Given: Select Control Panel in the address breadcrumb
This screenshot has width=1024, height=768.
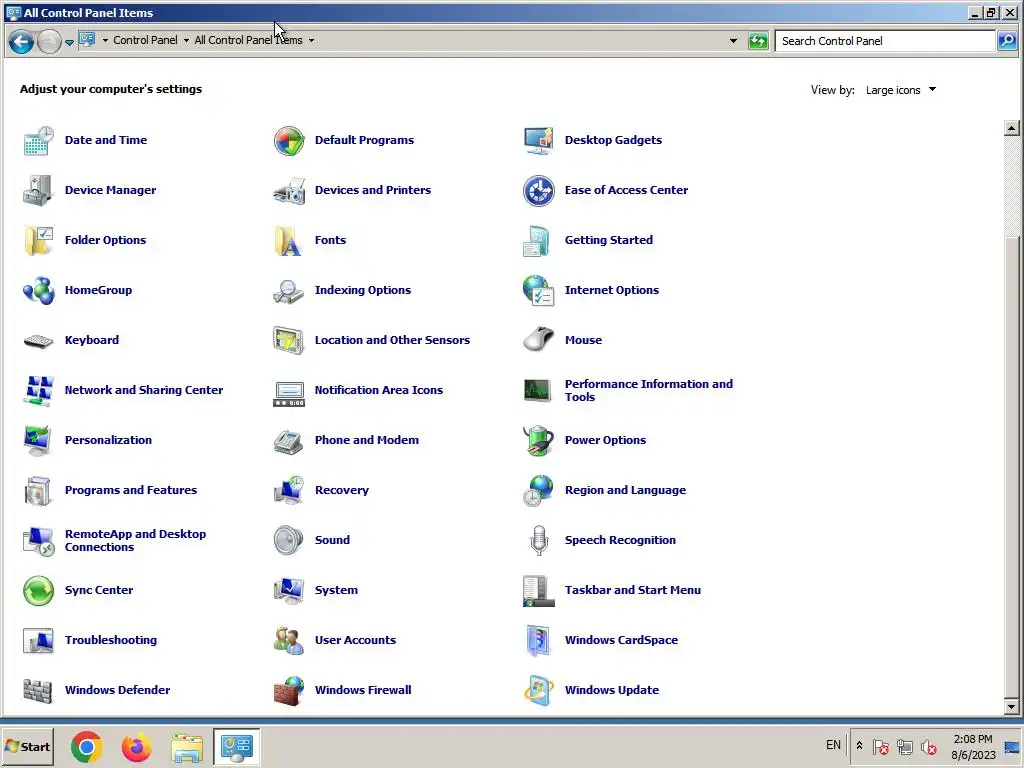Looking at the screenshot, I should click(x=145, y=40).
